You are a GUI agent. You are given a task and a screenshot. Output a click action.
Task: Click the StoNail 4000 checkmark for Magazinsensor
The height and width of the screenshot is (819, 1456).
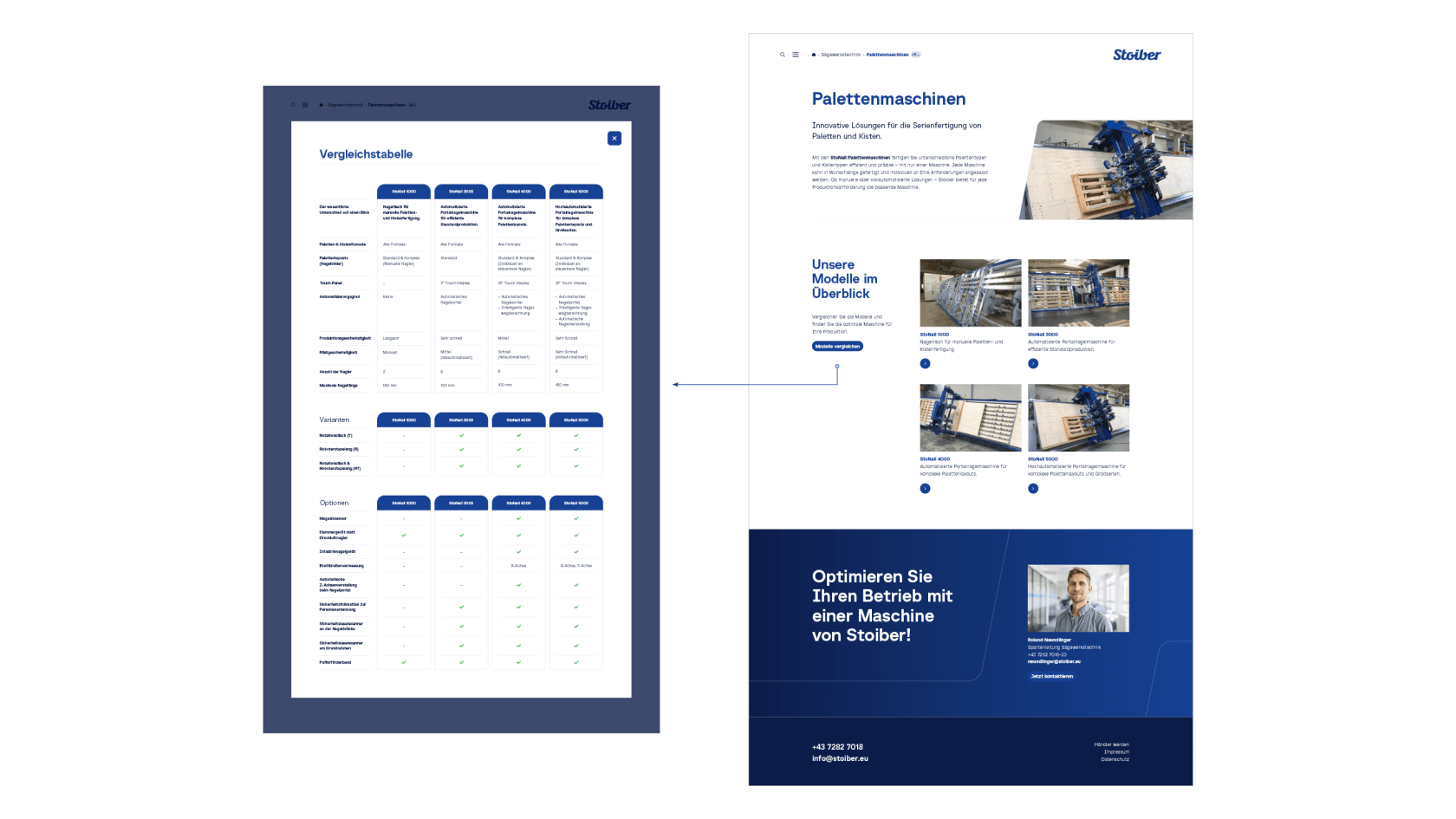[519, 518]
